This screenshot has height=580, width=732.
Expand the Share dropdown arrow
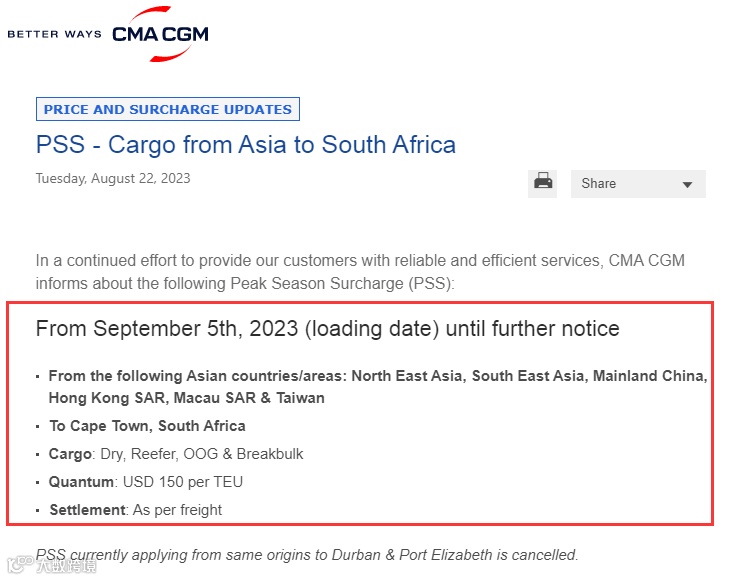pyautogui.click(x=687, y=184)
